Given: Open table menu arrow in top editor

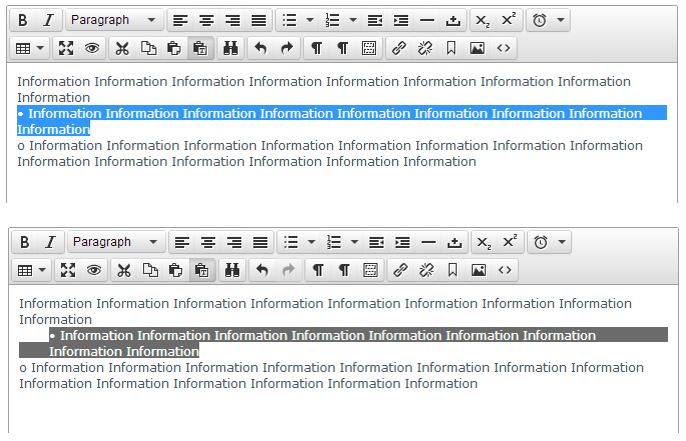Looking at the screenshot, I should point(40,48).
